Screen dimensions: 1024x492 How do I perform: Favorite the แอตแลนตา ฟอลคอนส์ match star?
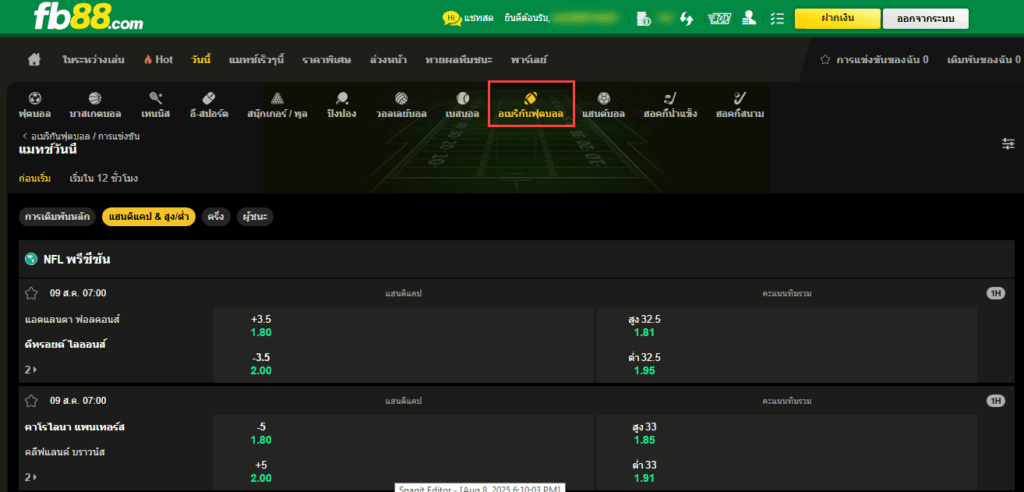pos(31,293)
